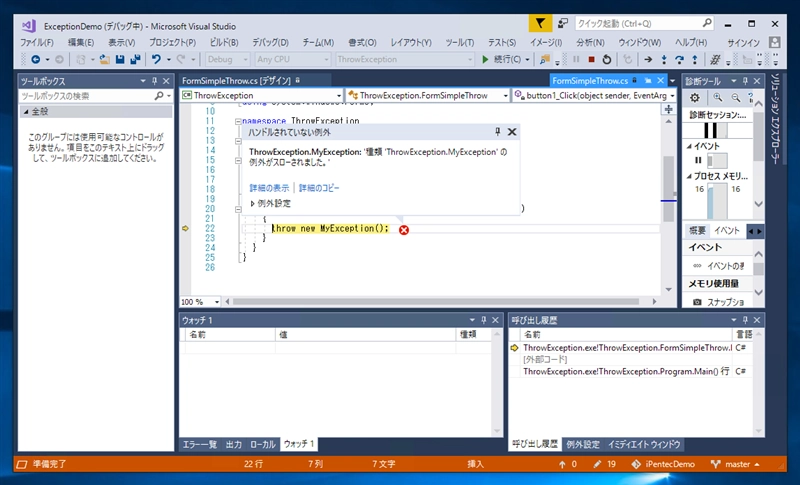Pin the unhandled exception popup
The width and height of the screenshot is (800, 485).
[x=497, y=132]
